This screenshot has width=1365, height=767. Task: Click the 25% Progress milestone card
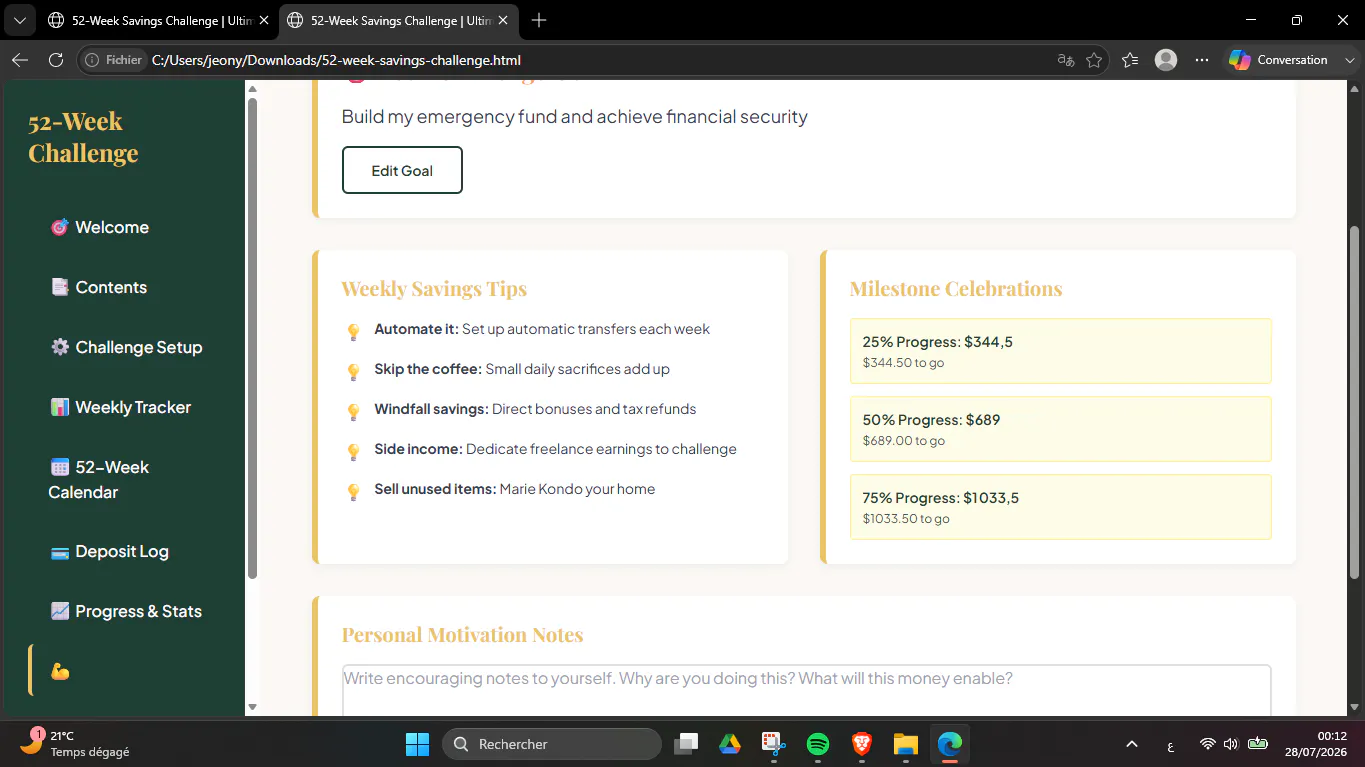tap(1060, 351)
